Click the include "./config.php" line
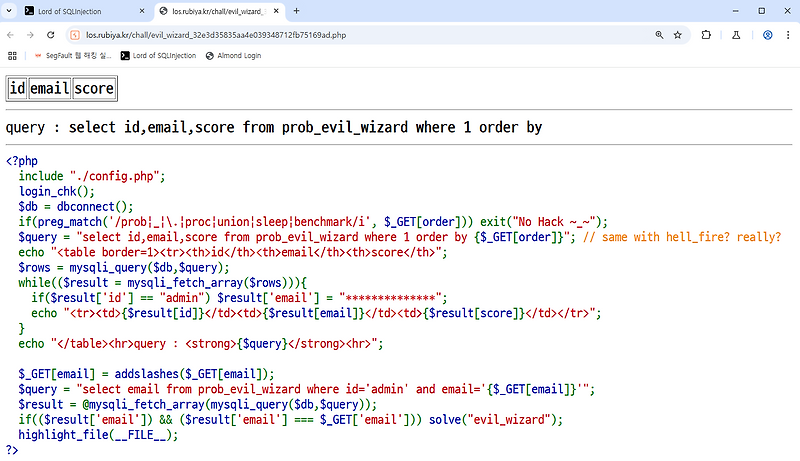800x461 pixels. (x=92, y=176)
